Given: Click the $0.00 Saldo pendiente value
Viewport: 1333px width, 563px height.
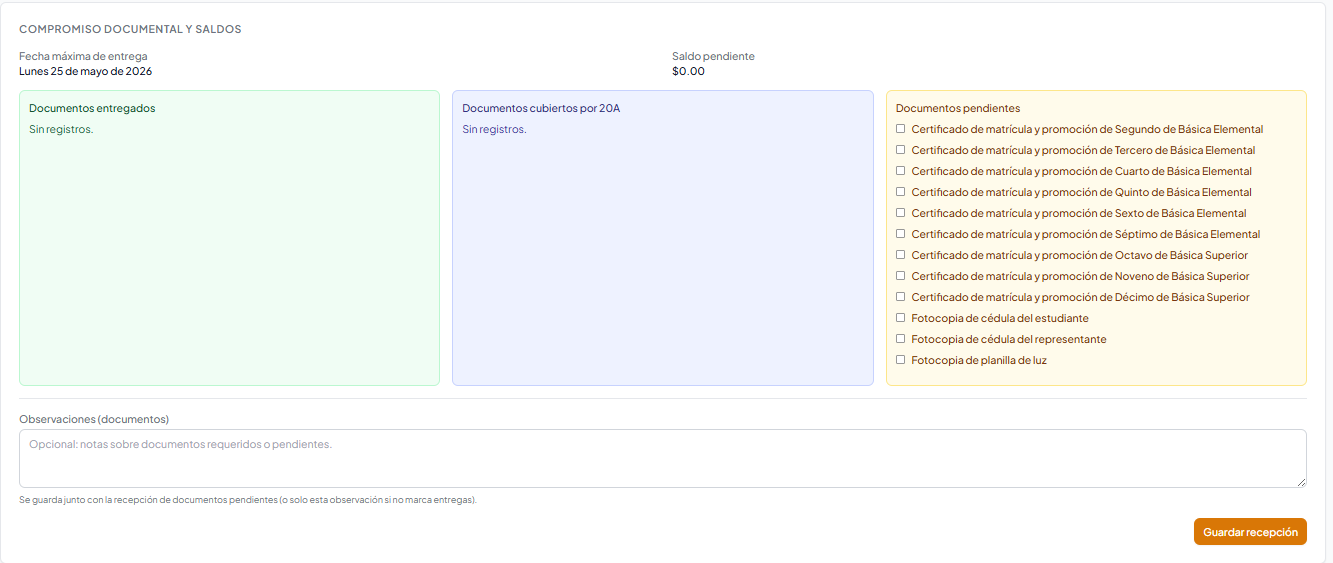Looking at the screenshot, I should point(688,71).
